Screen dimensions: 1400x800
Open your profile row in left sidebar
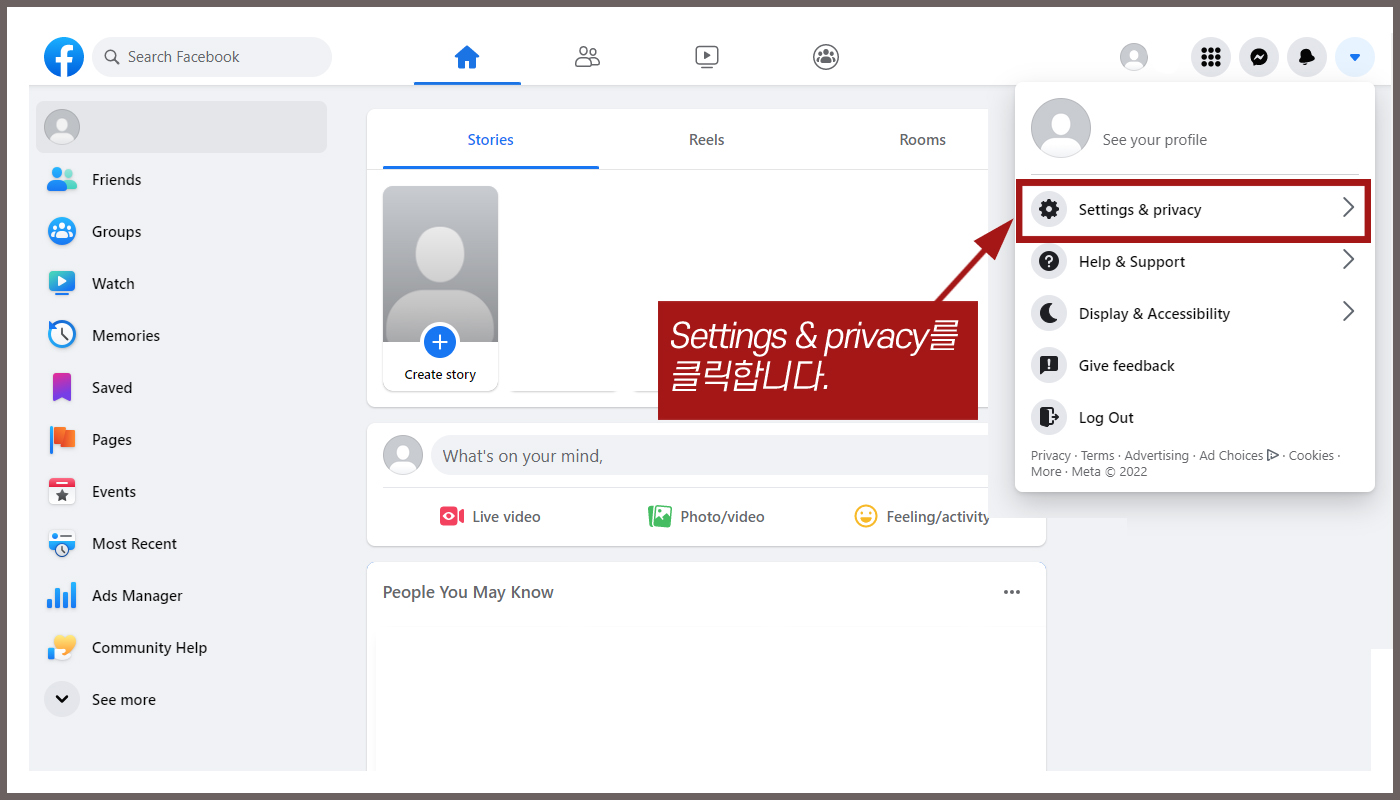(x=182, y=127)
